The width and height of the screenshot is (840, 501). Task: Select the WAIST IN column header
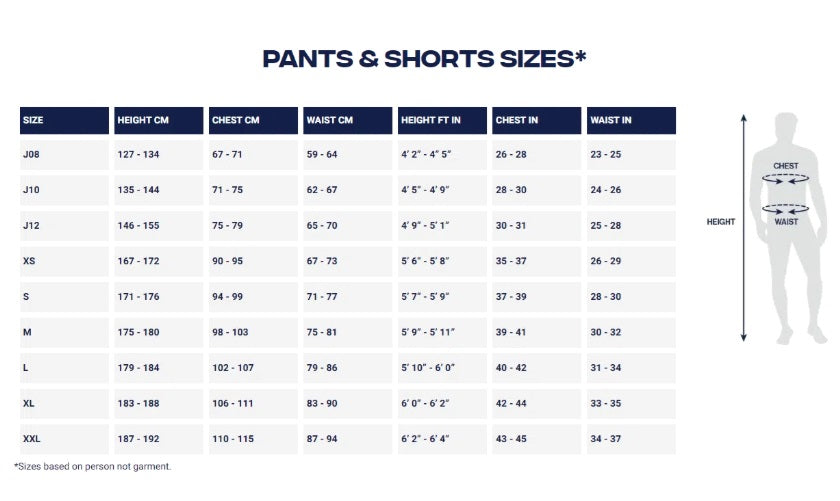click(x=632, y=121)
